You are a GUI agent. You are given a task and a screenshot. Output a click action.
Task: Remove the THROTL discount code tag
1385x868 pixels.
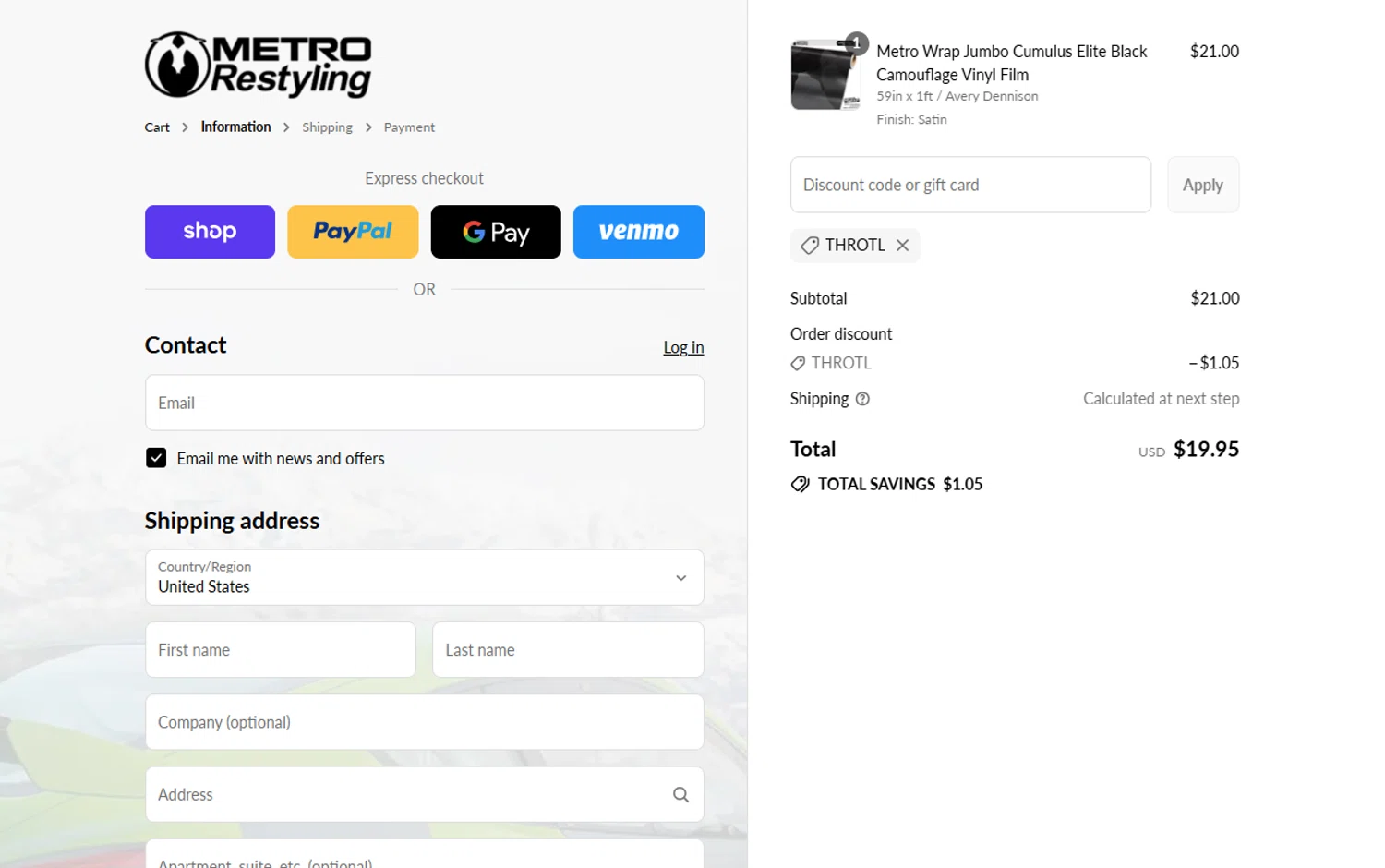point(902,246)
